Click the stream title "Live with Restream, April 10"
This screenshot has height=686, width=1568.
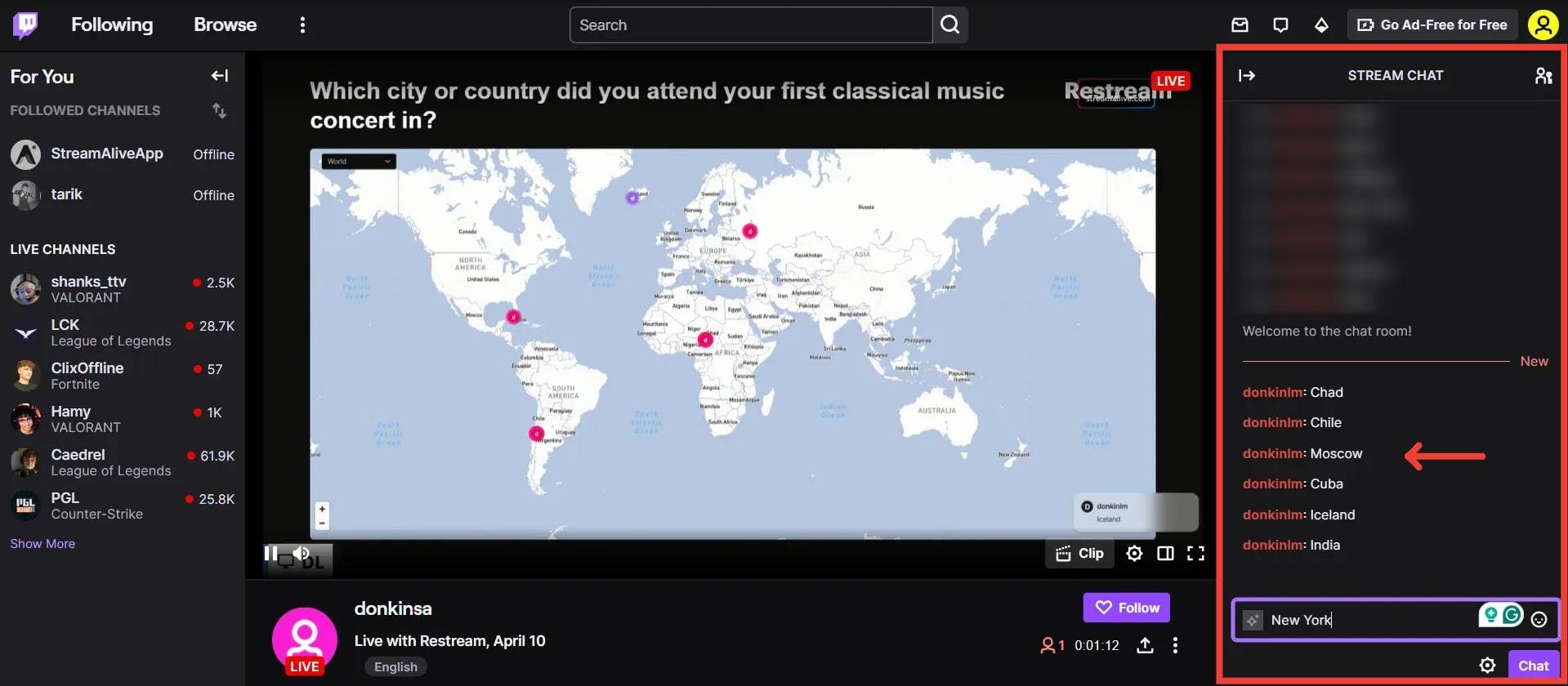(450, 641)
